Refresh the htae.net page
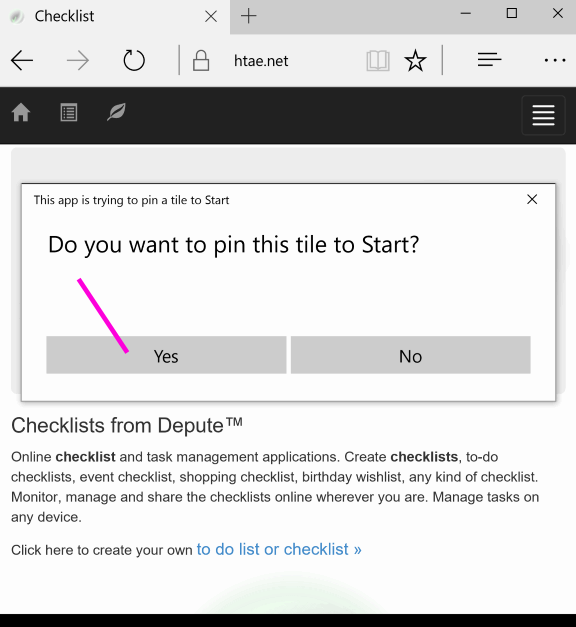Viewport: 576px width, 627px height. 134,60
